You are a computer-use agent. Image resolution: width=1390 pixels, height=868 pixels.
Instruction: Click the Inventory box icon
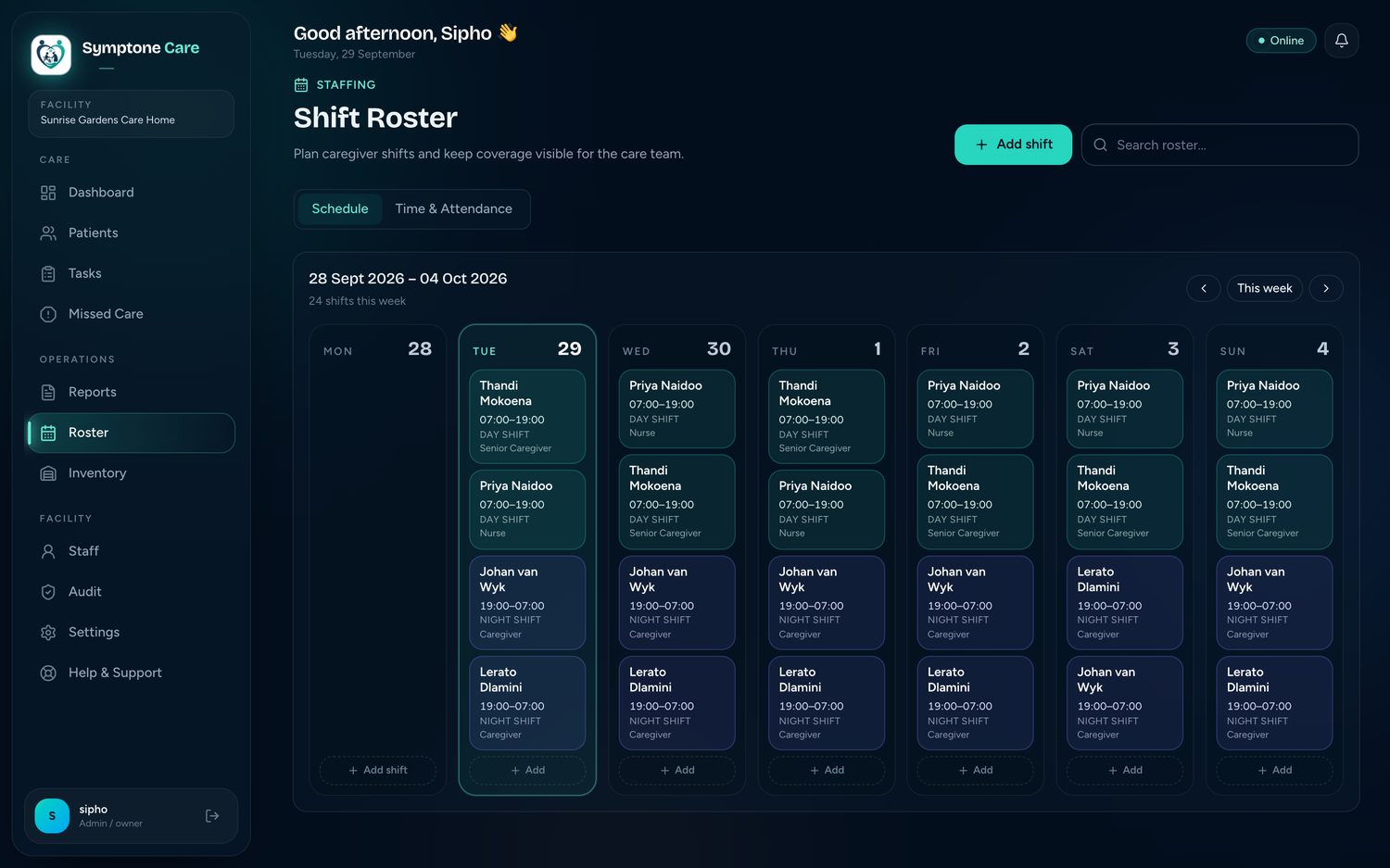click(x=48, y=473)
